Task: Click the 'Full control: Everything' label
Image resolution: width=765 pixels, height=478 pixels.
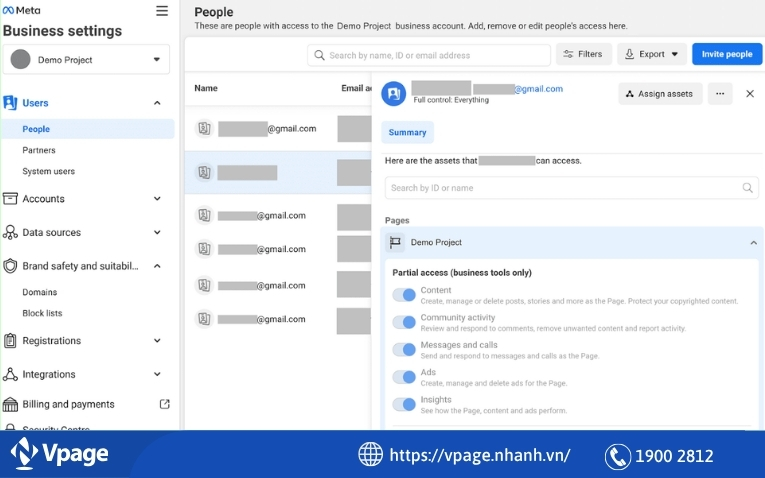Action: tap(451, 100)
